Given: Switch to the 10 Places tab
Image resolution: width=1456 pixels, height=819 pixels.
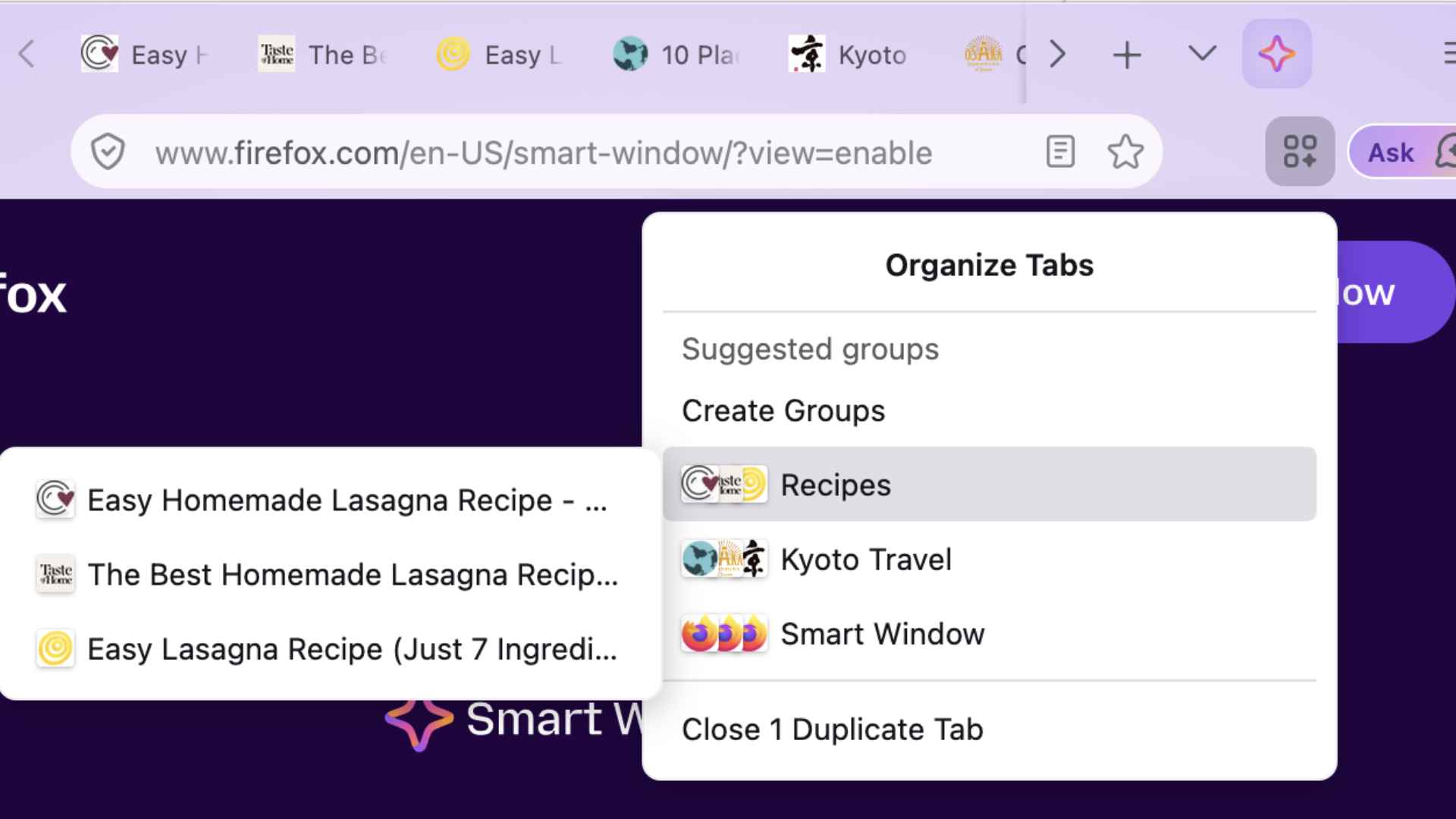Looking at the screenshot, I should 675,55.
